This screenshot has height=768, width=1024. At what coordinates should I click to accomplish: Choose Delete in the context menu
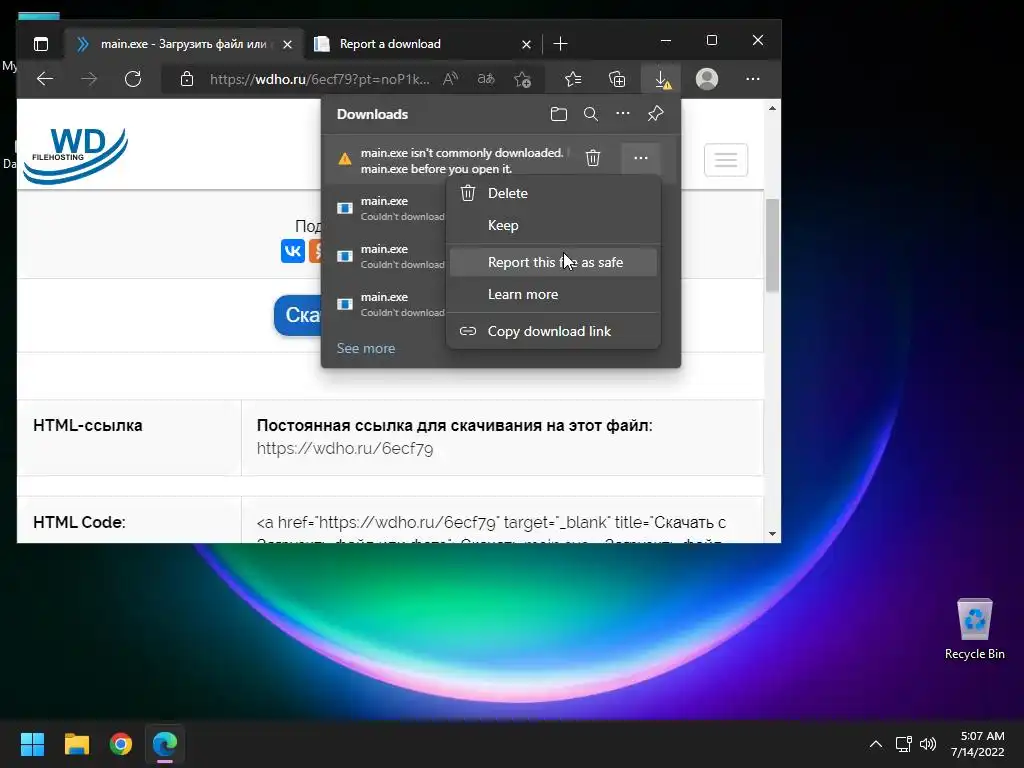pyautogui.click(x=554, y=193)
